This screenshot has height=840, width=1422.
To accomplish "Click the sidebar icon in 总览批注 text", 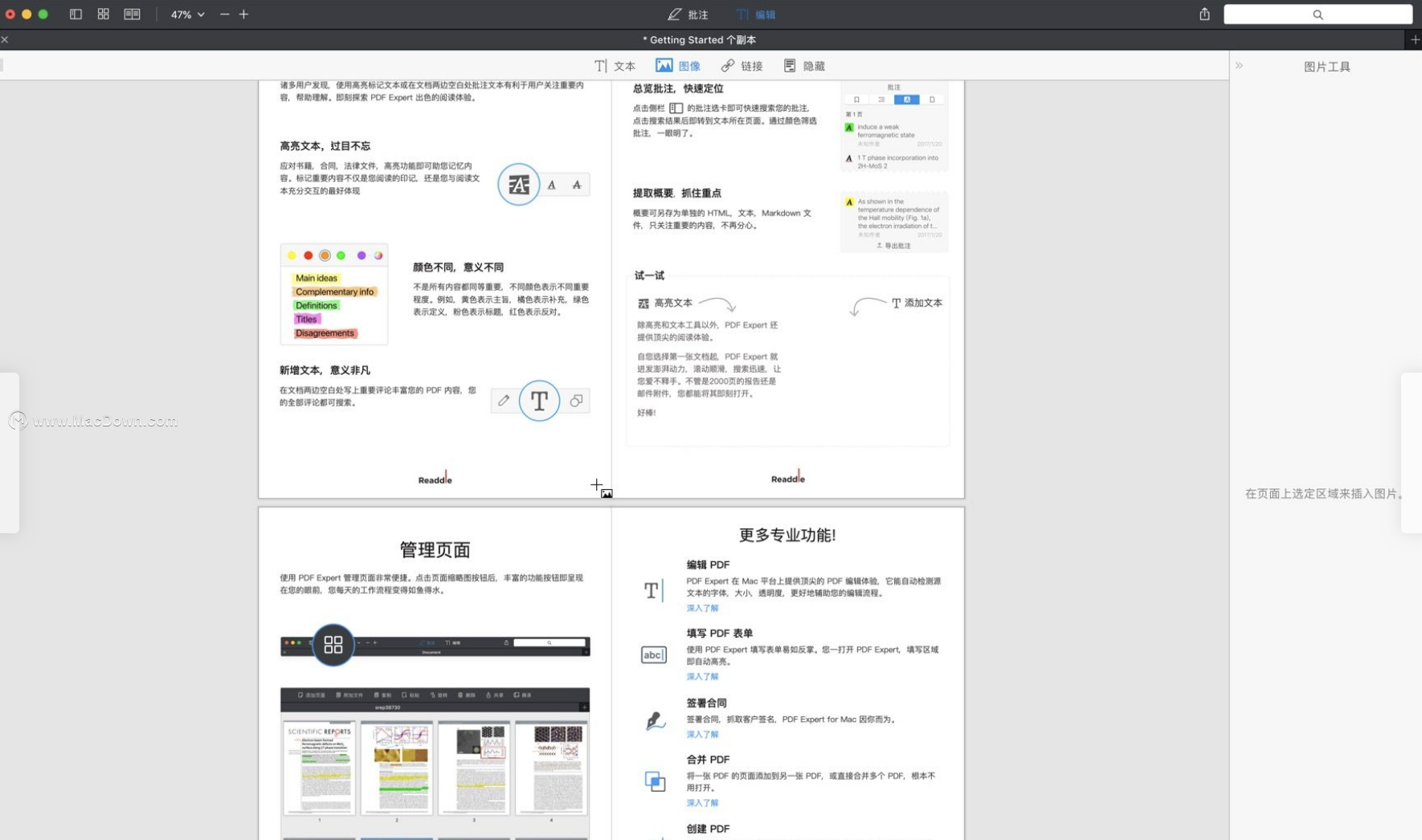I will 676,108.
